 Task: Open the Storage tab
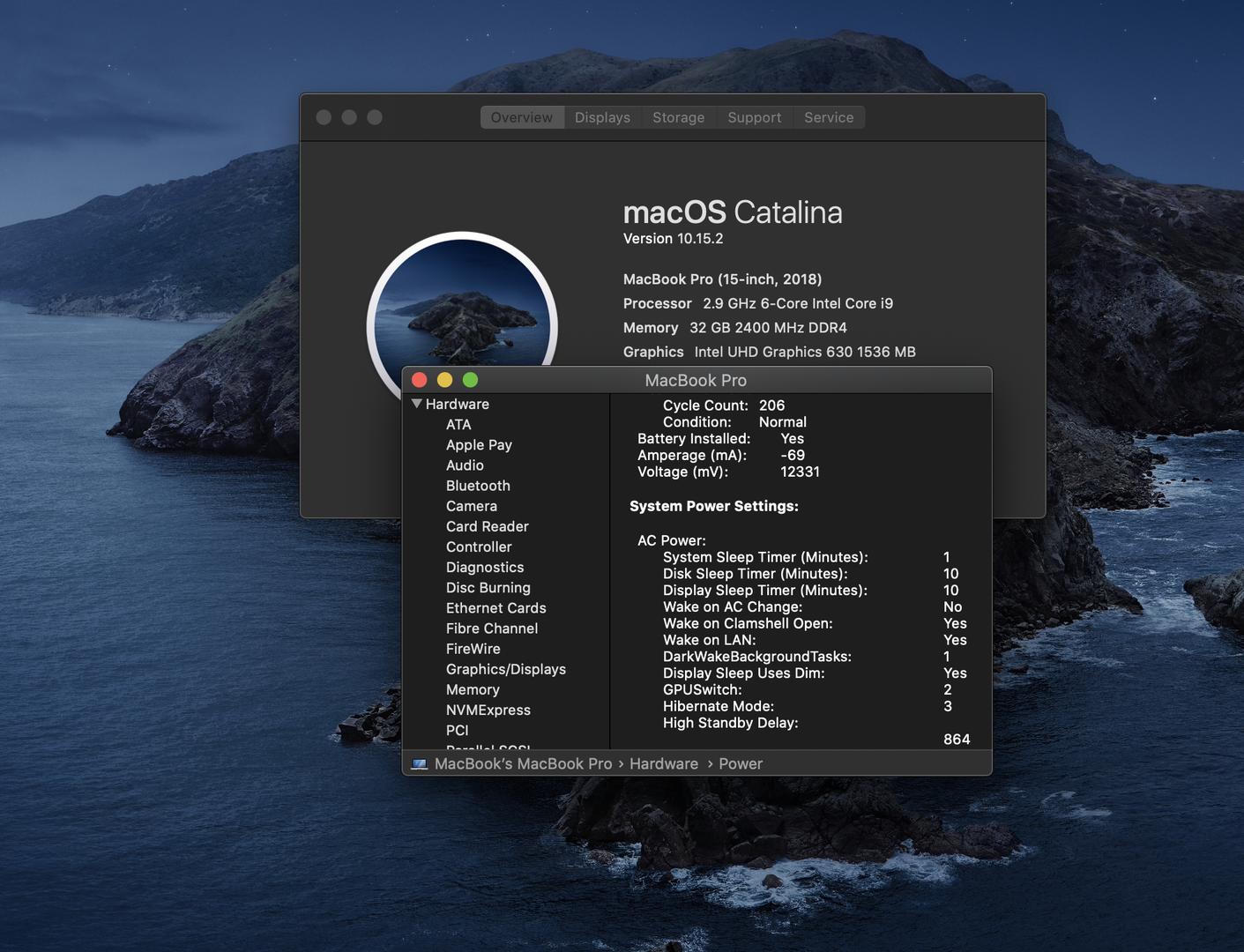tap(678, 117)
